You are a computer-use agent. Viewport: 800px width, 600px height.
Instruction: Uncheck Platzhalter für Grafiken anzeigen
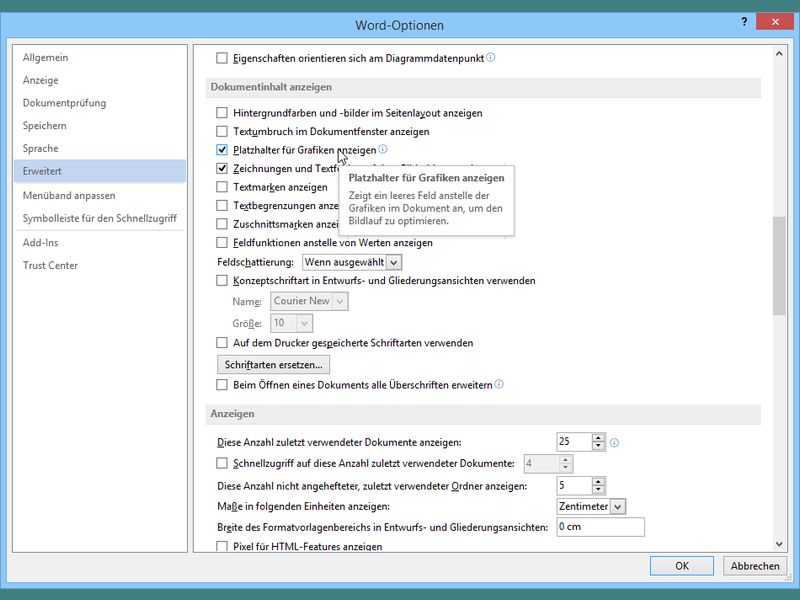click(221, 150)
